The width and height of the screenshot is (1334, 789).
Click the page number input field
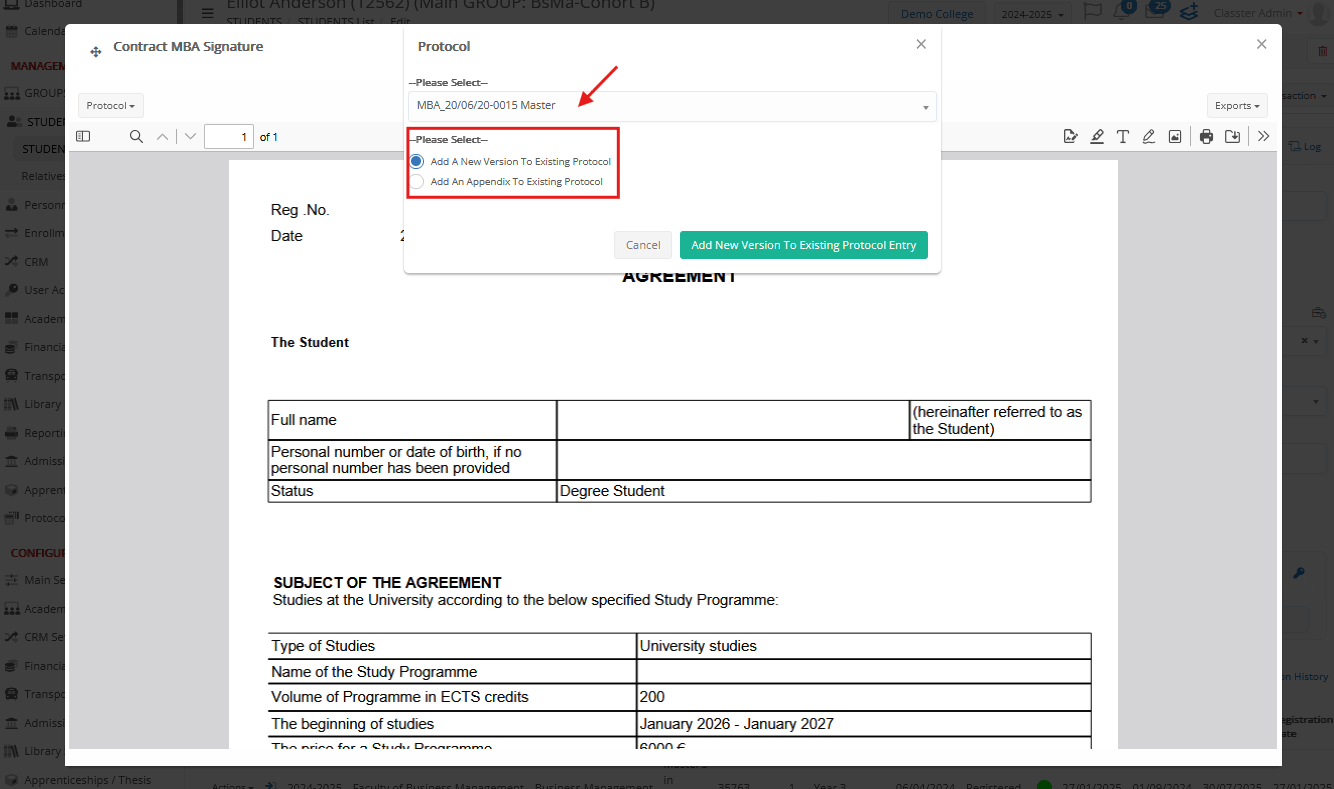point(228,137)
